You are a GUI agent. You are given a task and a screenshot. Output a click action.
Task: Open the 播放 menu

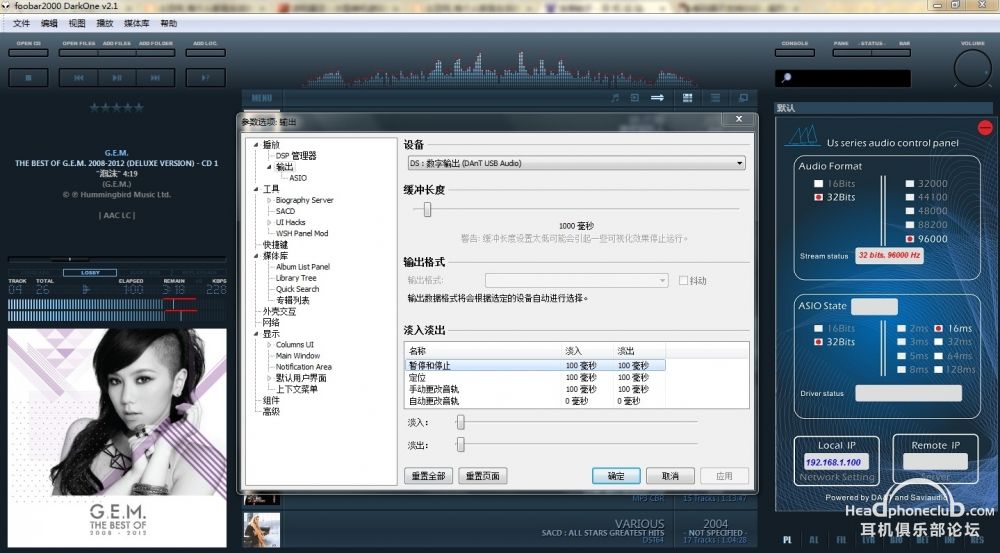tap(105, 23)
